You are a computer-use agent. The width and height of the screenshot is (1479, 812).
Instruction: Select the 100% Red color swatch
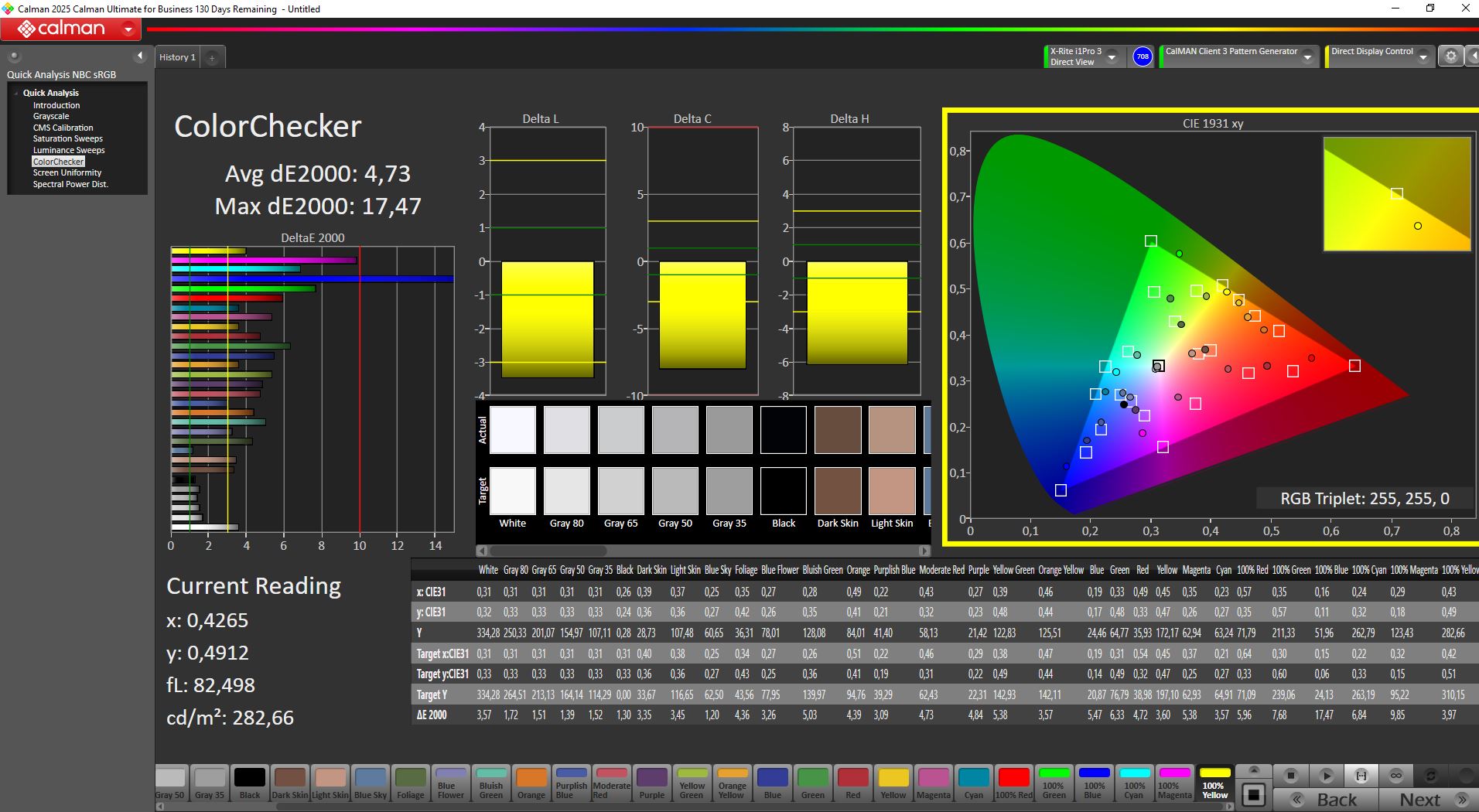pyautogui.click(x=1013, y=783)
